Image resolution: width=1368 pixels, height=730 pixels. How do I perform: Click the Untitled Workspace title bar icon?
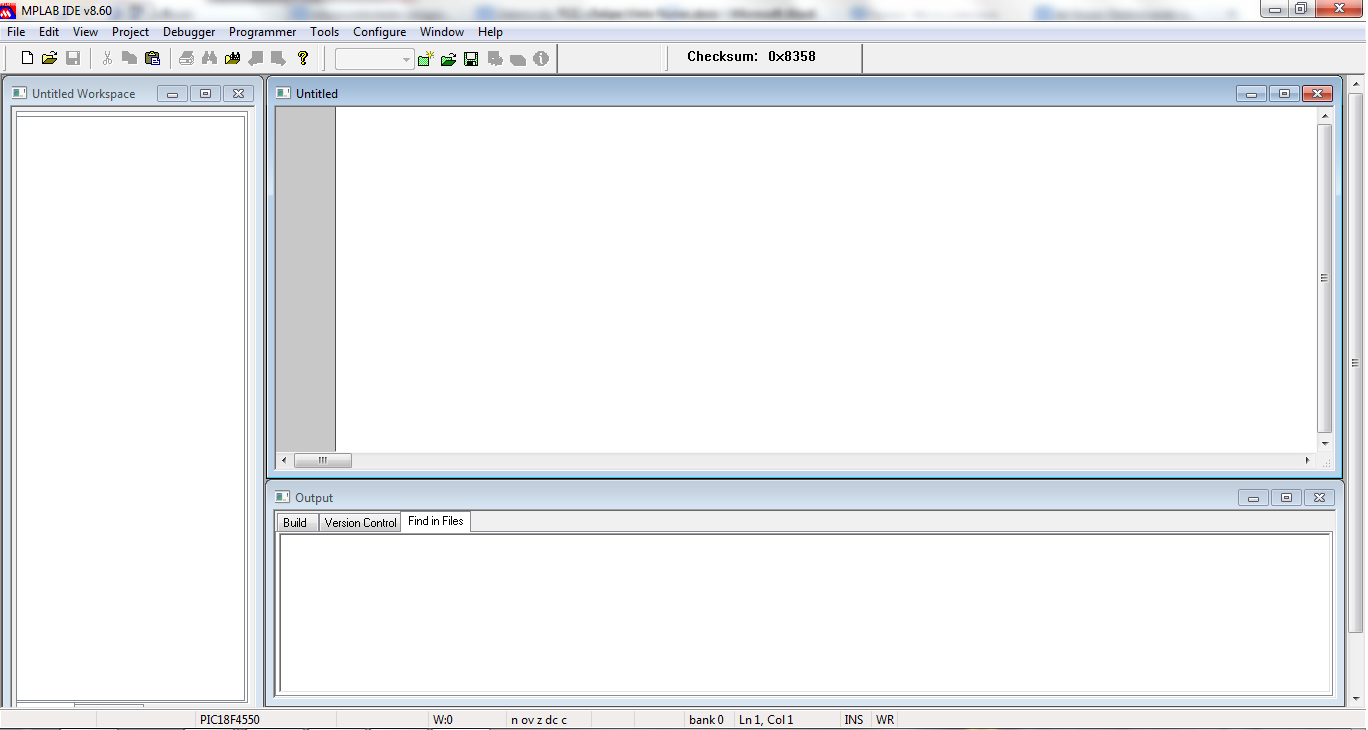click(x=19, y=93)
